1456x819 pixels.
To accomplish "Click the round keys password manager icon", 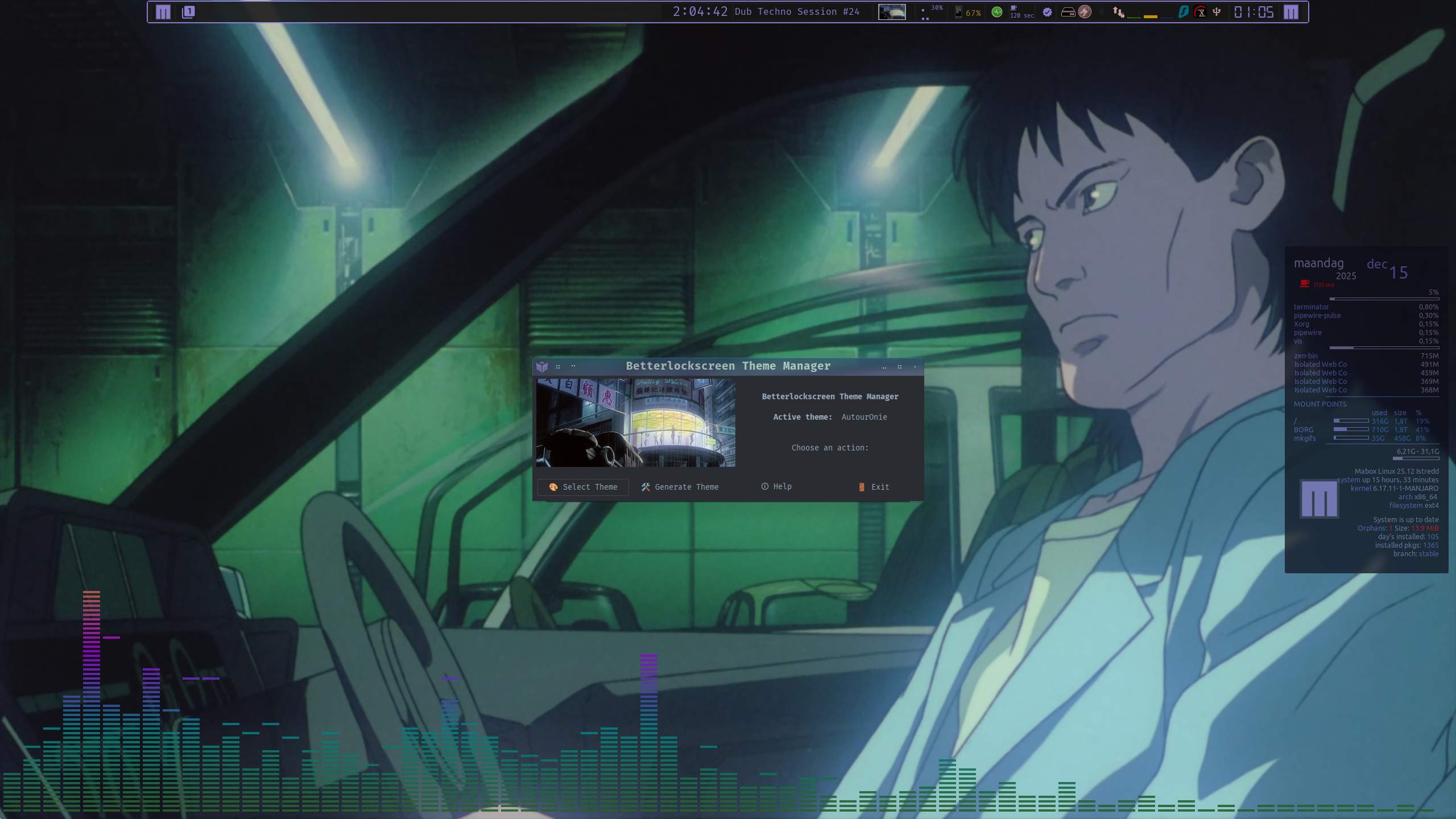I will coord(1085,12).
